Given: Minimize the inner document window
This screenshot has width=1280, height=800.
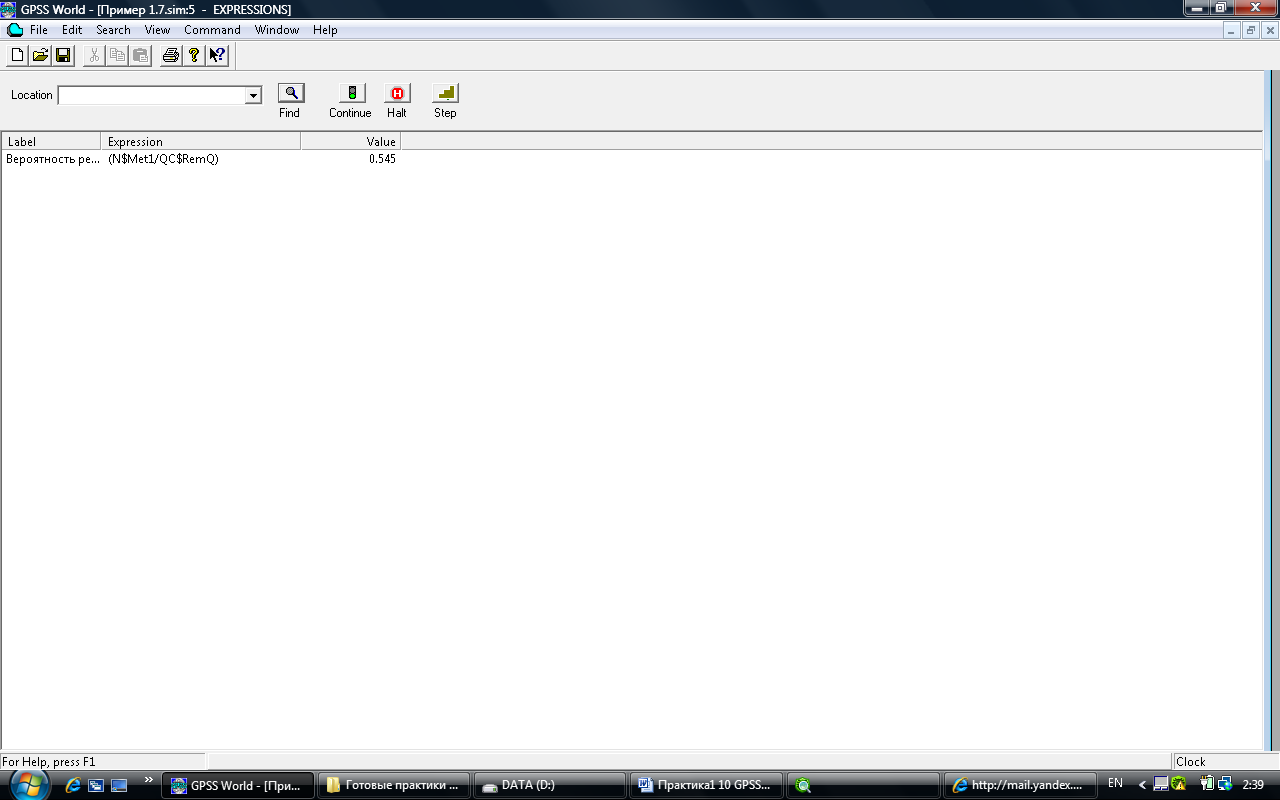Looking at the screenshot, I should click(x=1233, y=31).
